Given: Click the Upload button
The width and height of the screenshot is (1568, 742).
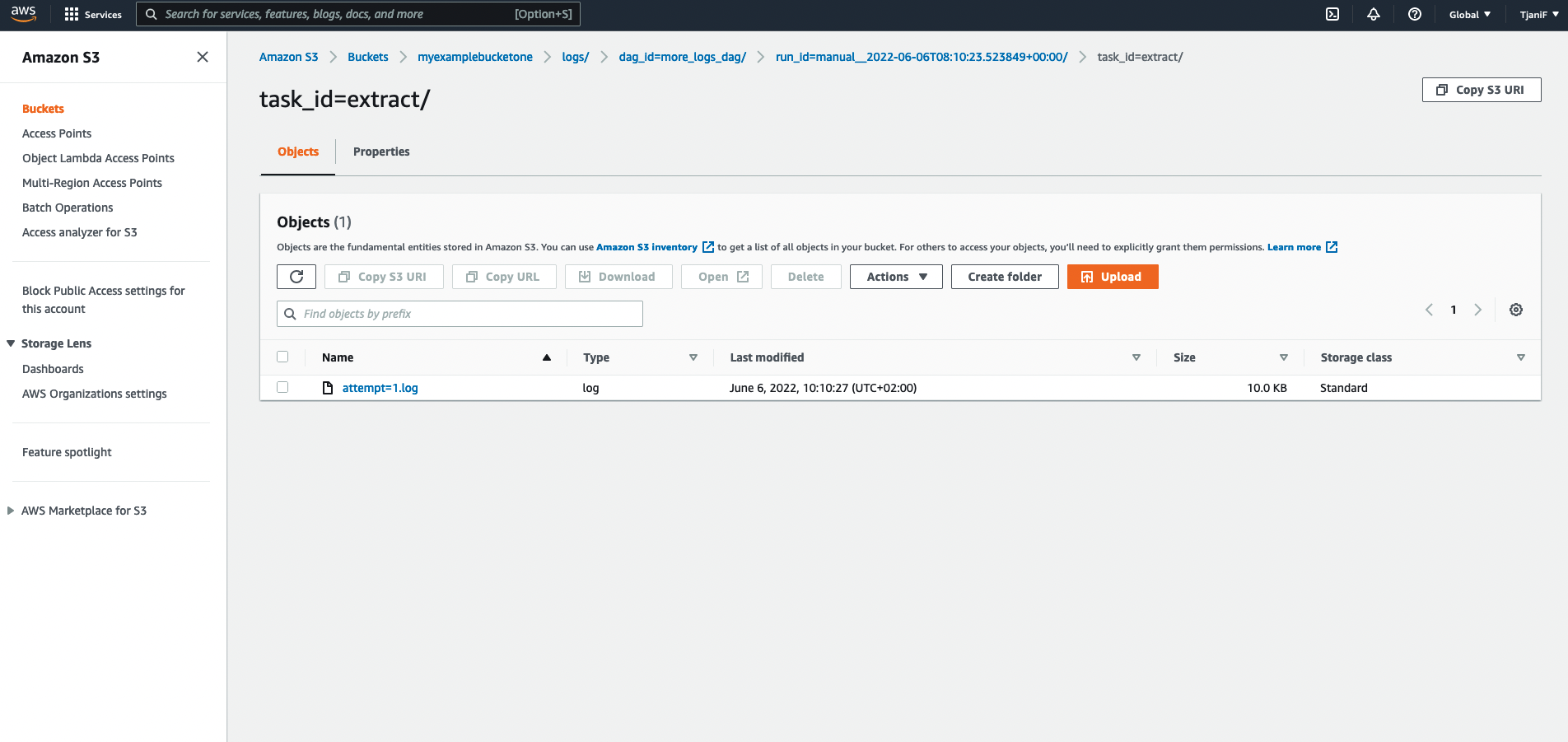Looking at the screenshot, I should pos(1113,276).
